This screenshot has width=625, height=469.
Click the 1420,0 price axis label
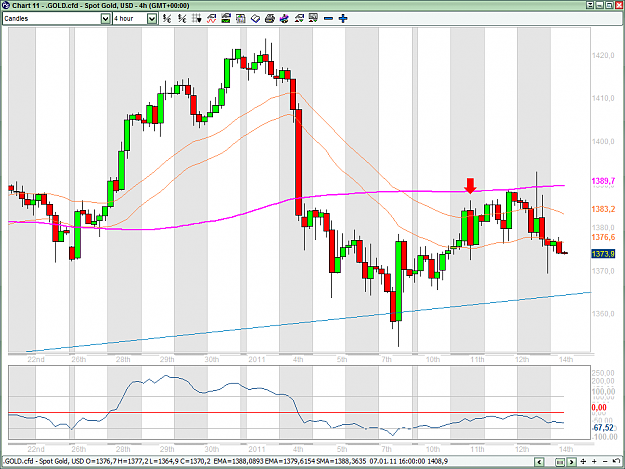[x=603, y=55]
